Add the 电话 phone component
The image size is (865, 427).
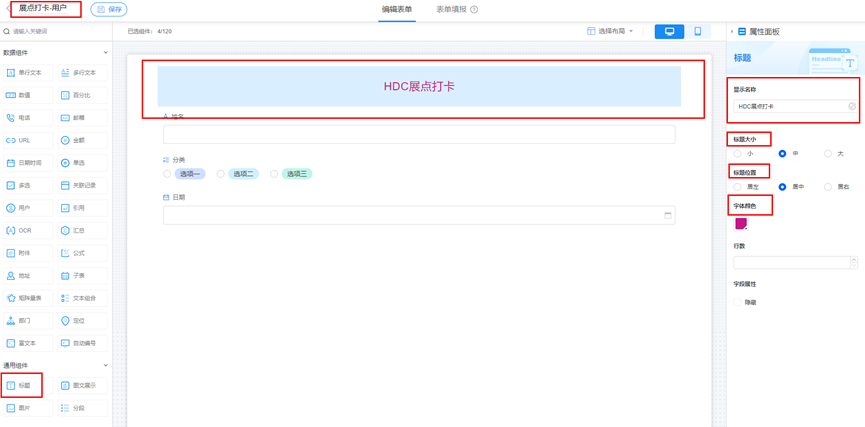coord(28,118)
